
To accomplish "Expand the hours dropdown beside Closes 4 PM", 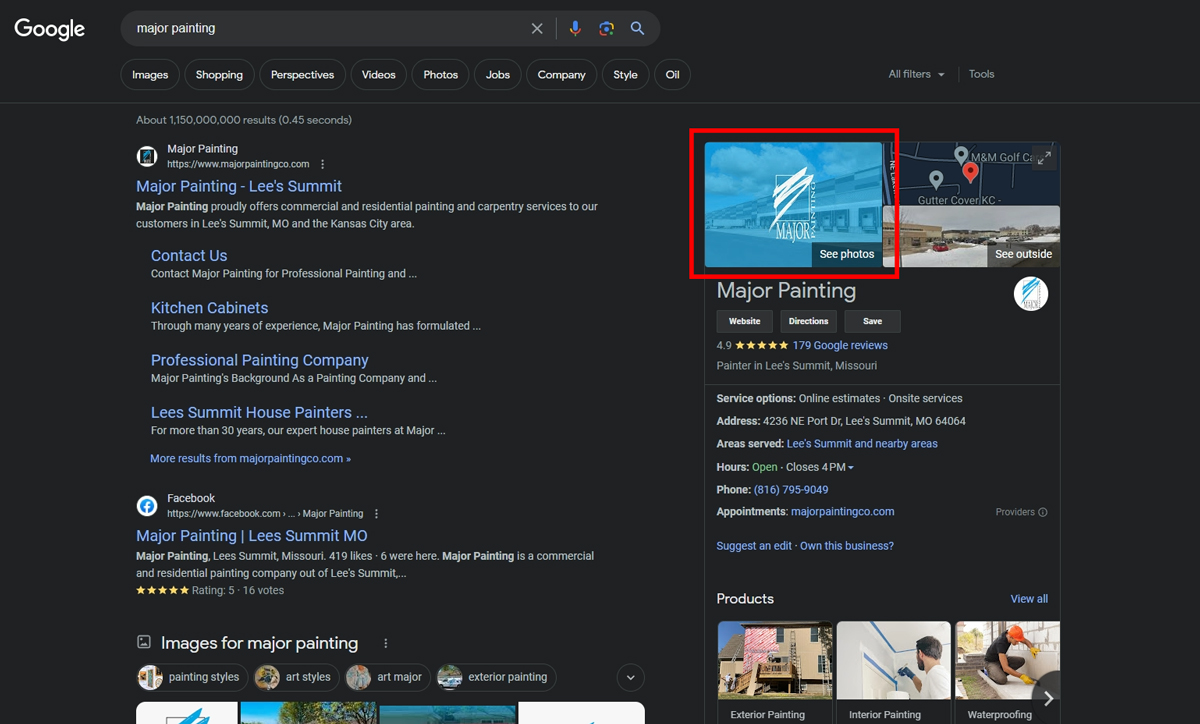I will [x=851, y=468].
